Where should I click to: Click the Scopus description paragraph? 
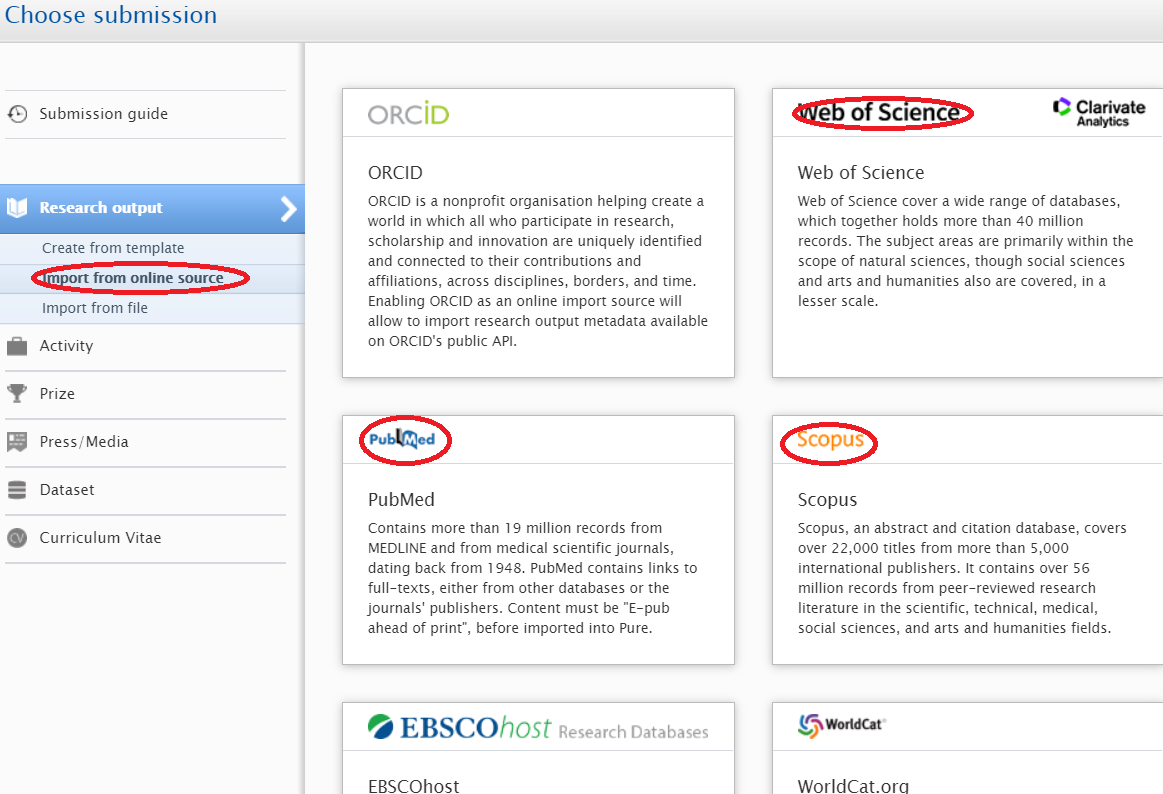coord(962,578)
